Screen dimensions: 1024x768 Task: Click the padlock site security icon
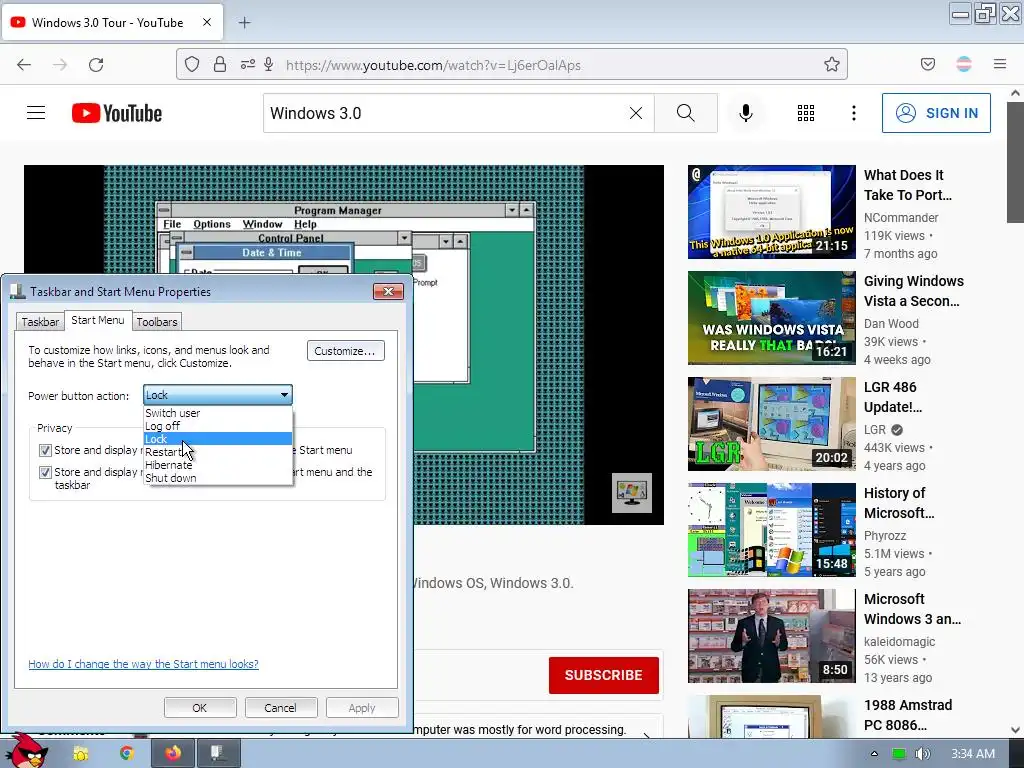[220, 65]
